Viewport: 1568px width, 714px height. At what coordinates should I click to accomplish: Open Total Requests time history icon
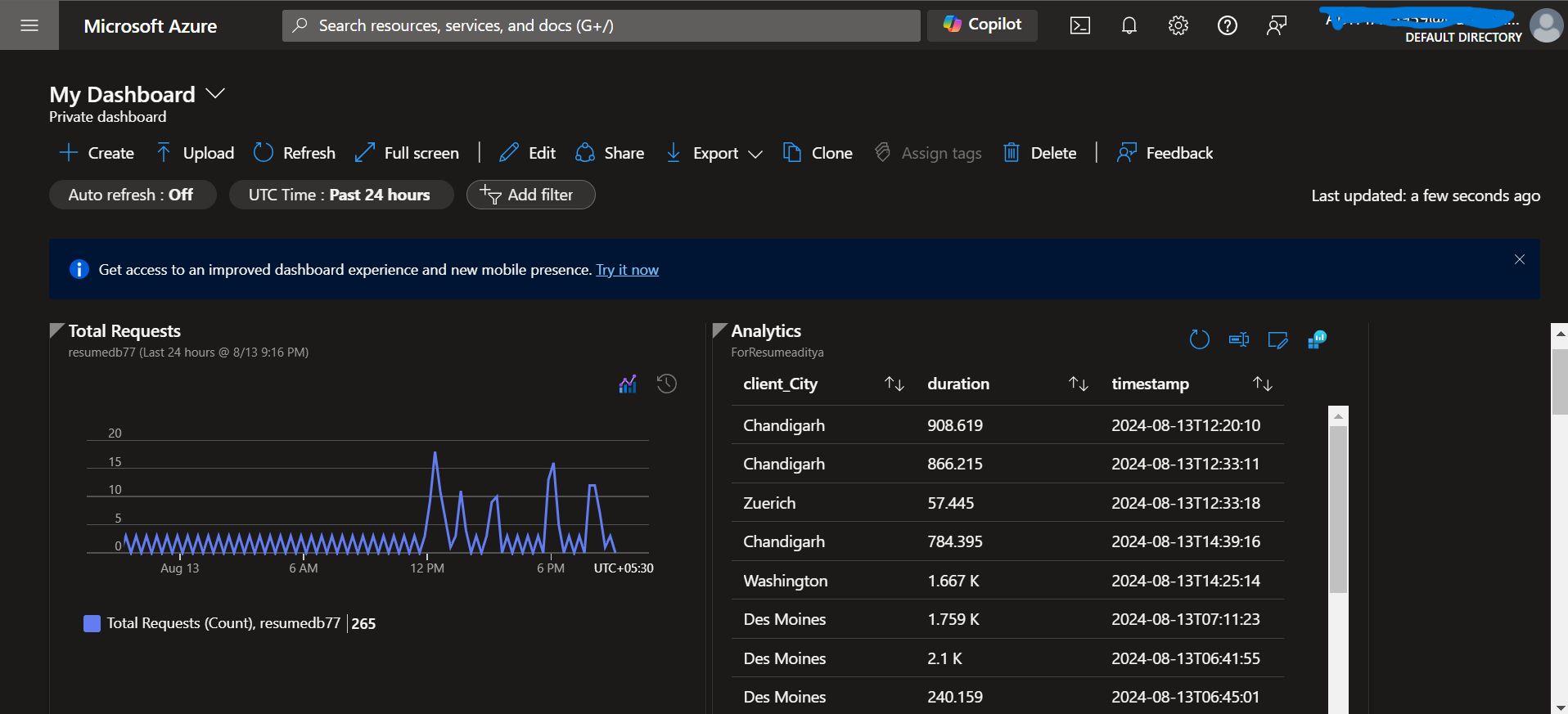coord(667,384)
